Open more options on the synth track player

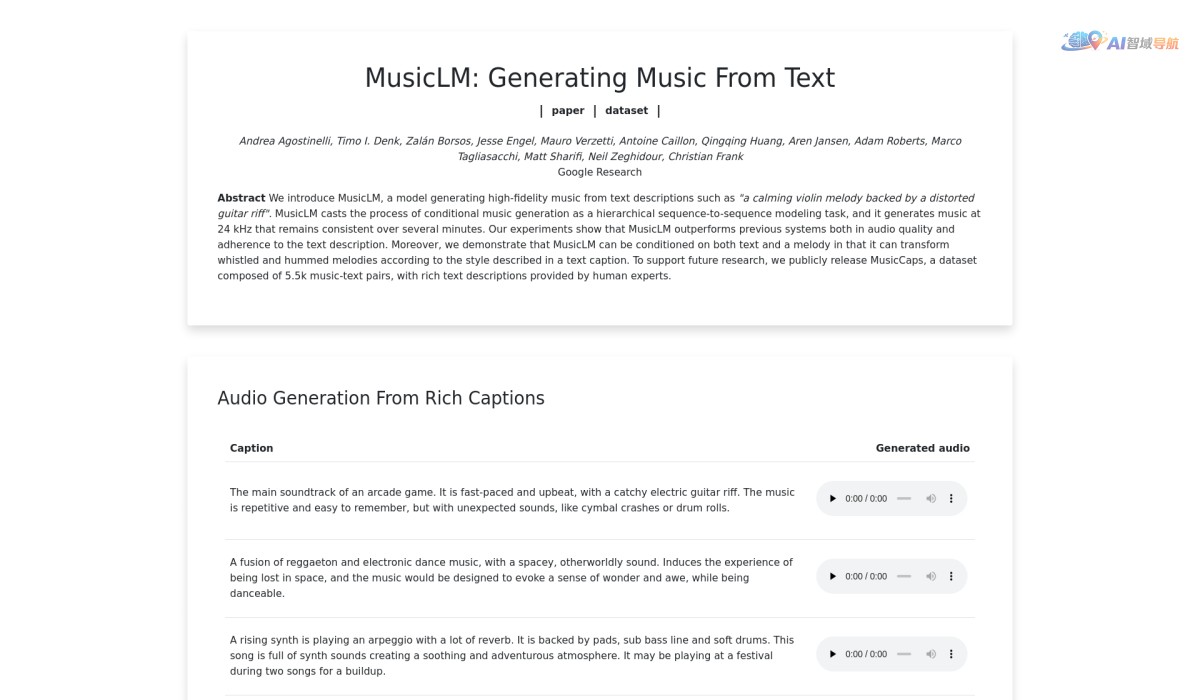pos(951,653)
